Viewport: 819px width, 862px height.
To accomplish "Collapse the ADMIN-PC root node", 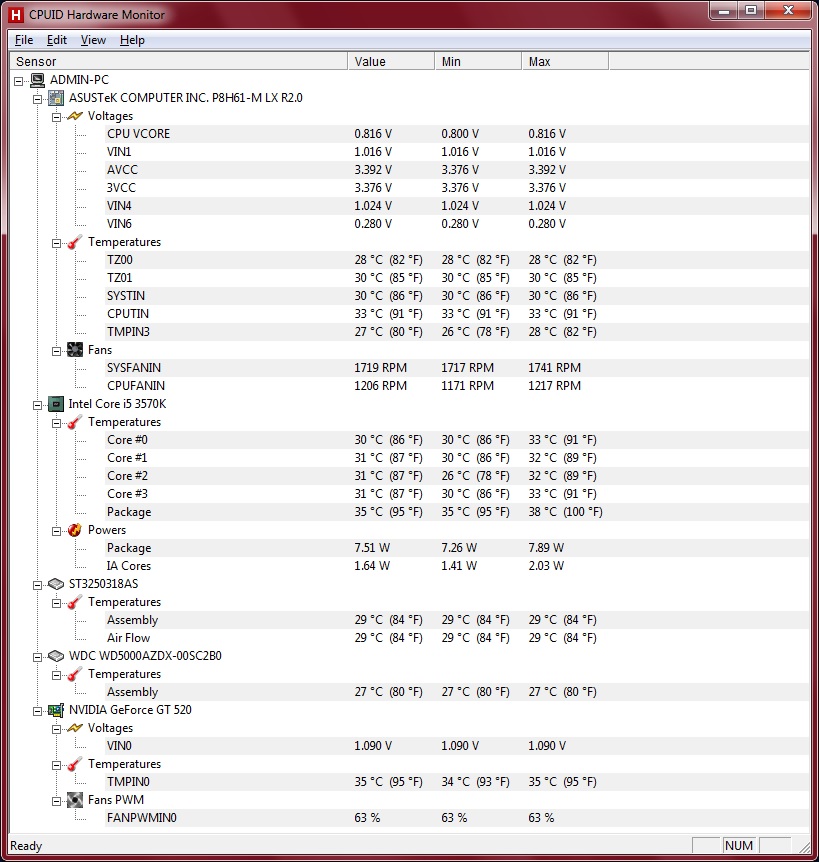I will pyautogui.click(x=19, y=81).
